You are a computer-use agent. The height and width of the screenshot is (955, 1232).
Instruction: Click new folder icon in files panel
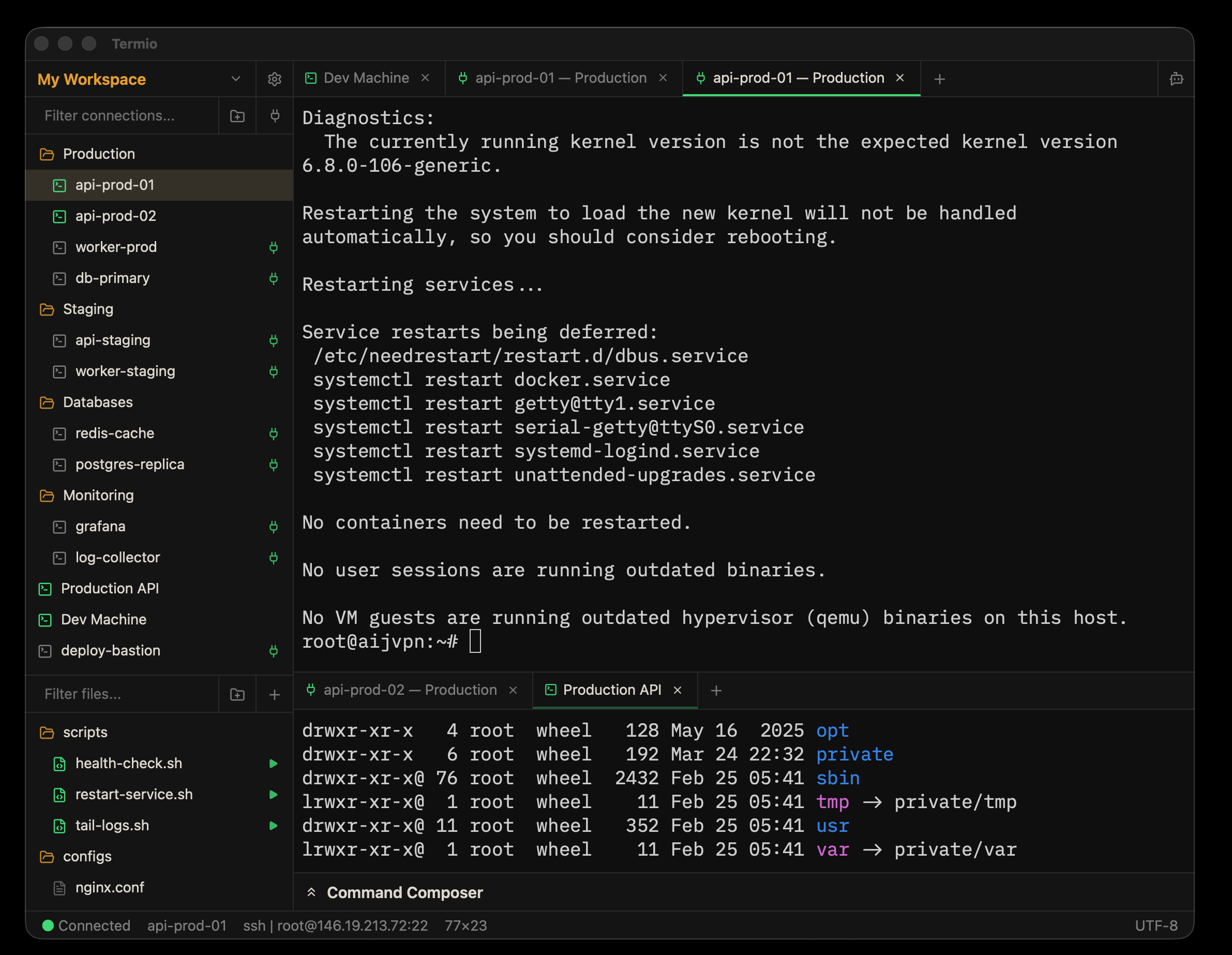[237, 694]
